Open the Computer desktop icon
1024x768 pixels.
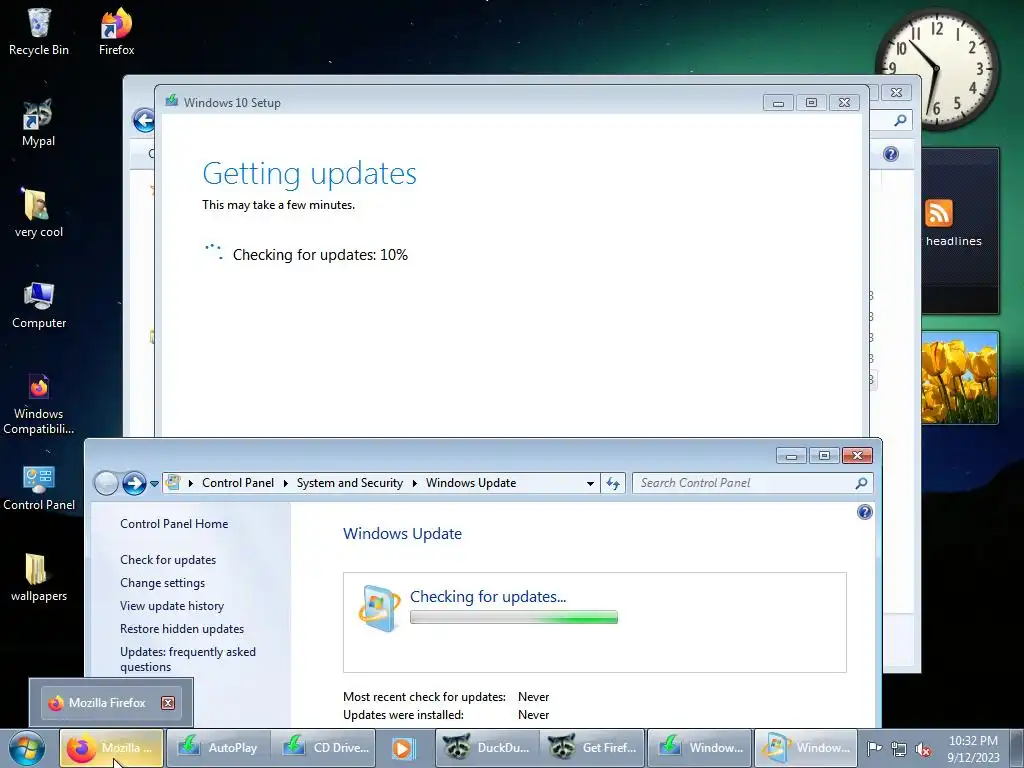click(x=39, y=305)
